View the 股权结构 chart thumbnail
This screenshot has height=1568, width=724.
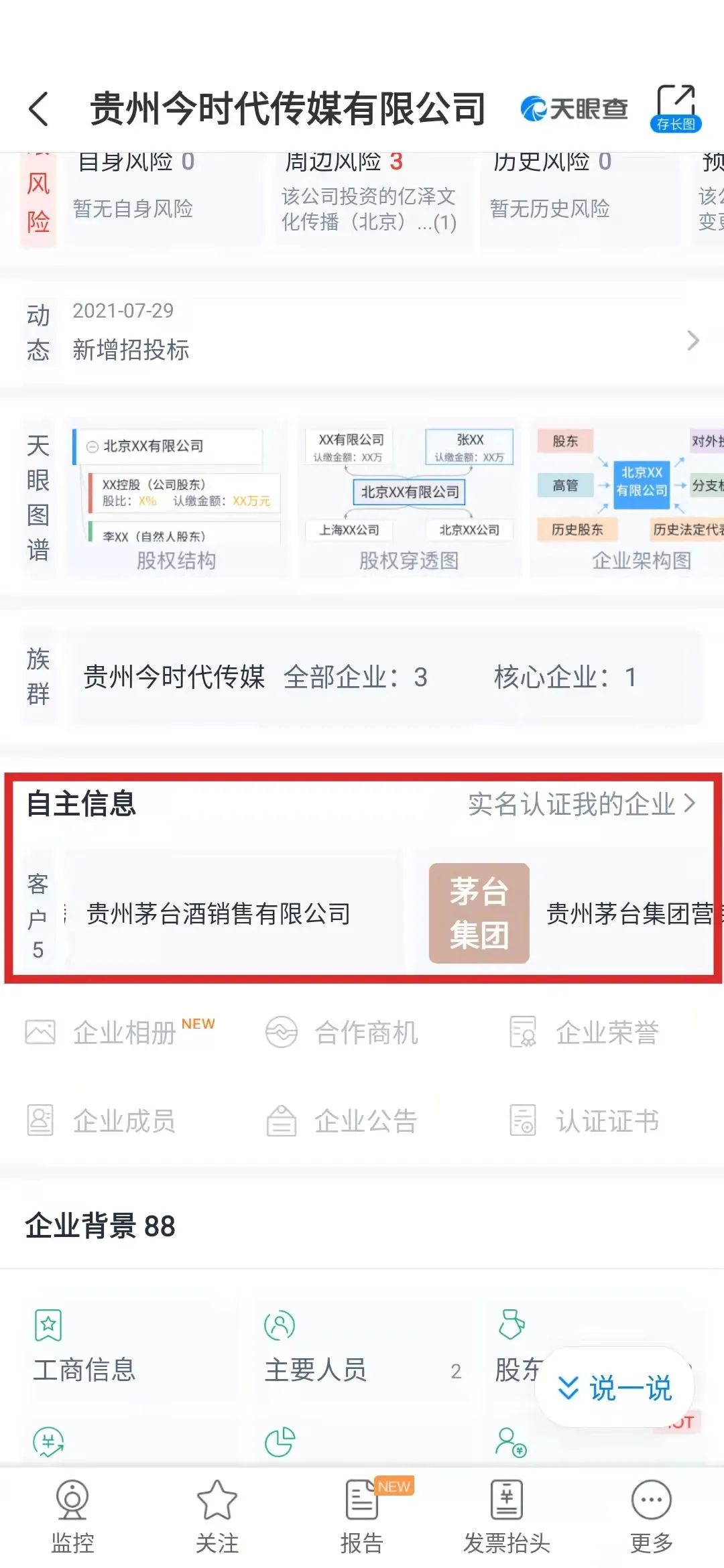(x=177, y=499)
